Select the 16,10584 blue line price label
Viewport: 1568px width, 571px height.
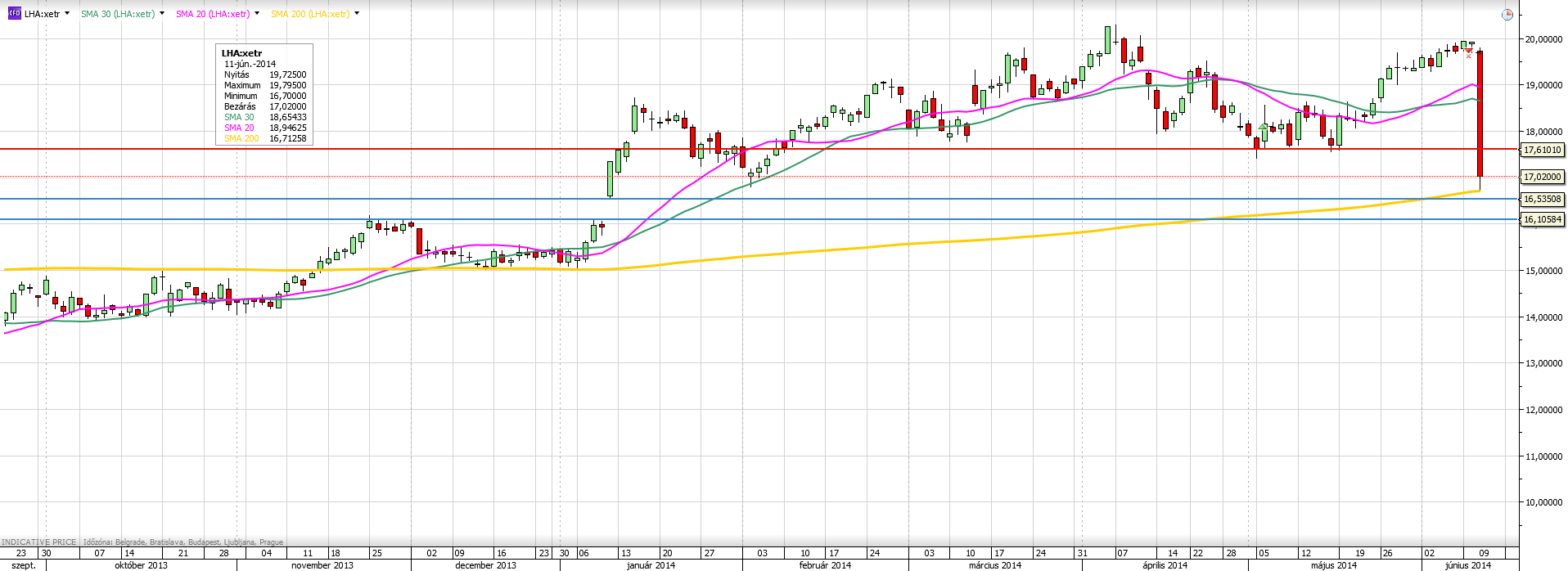[1542, 219]
